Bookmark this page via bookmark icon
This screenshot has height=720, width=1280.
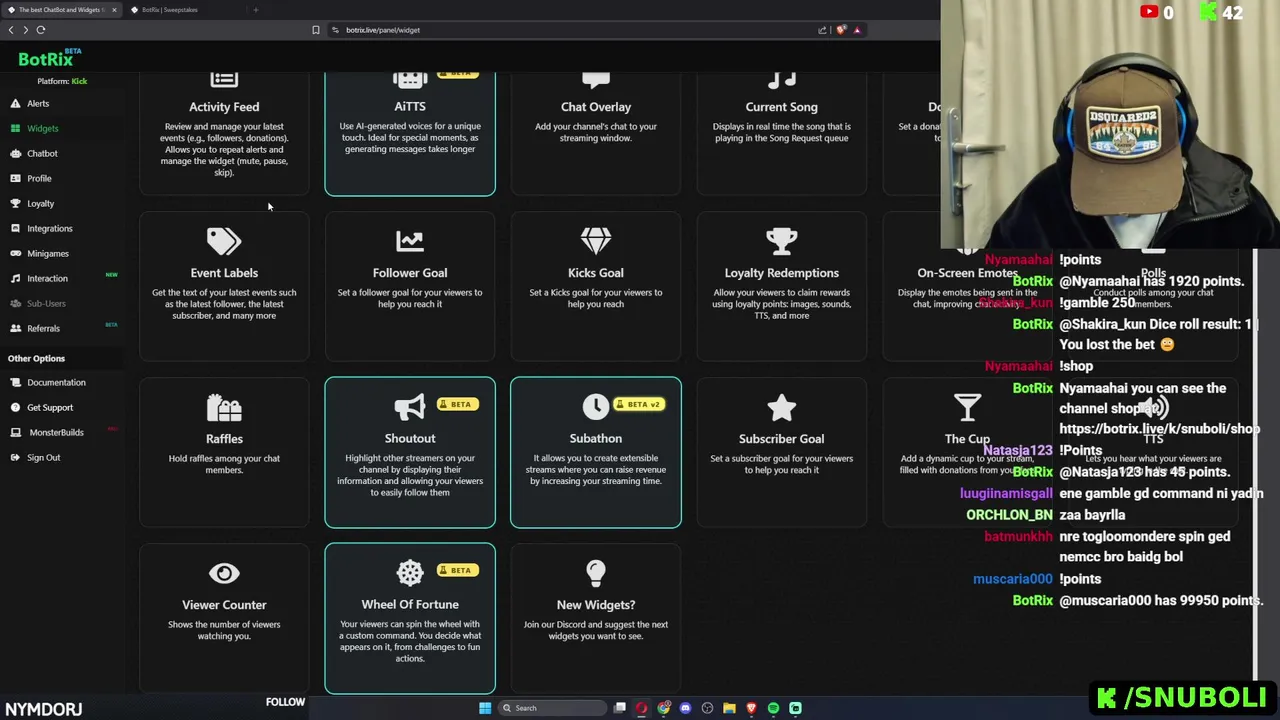(316, 30)
